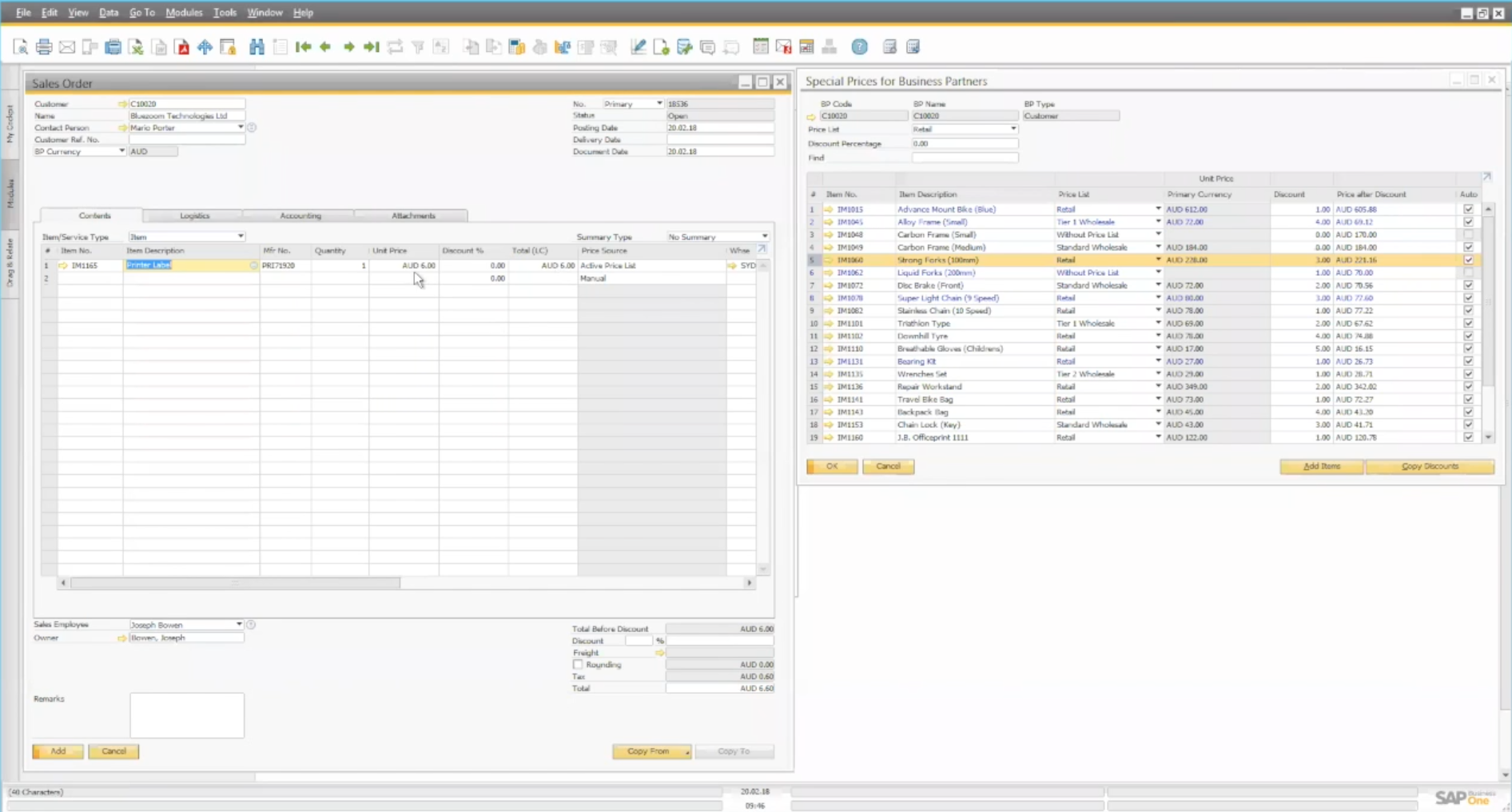Click the Copy Discounts button
This screenshot has width=1512, height=812.
1430,467
